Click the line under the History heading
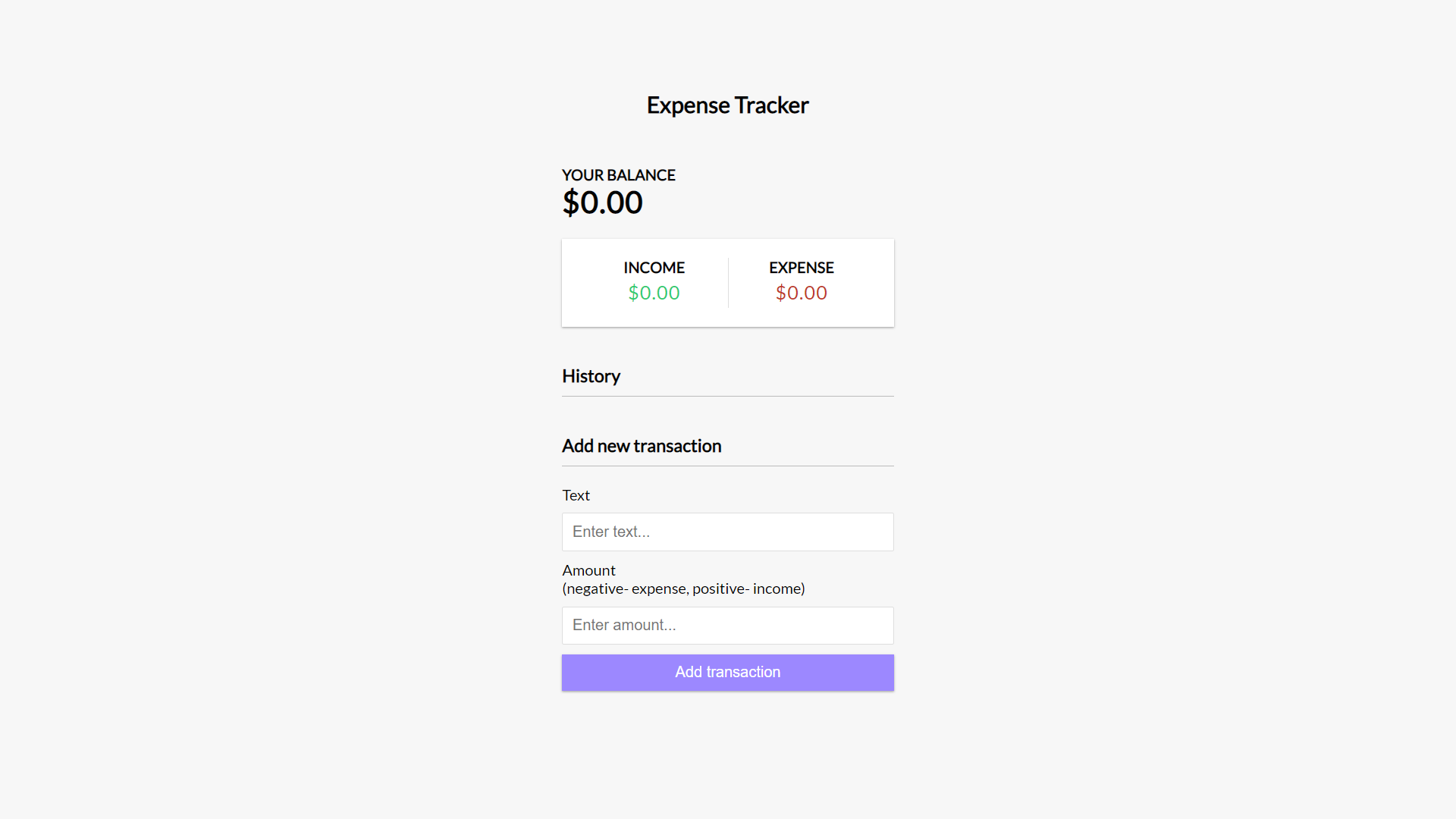Image resolution: width=1456 pixels, height=819 pixels. click(x=727, y=396)
